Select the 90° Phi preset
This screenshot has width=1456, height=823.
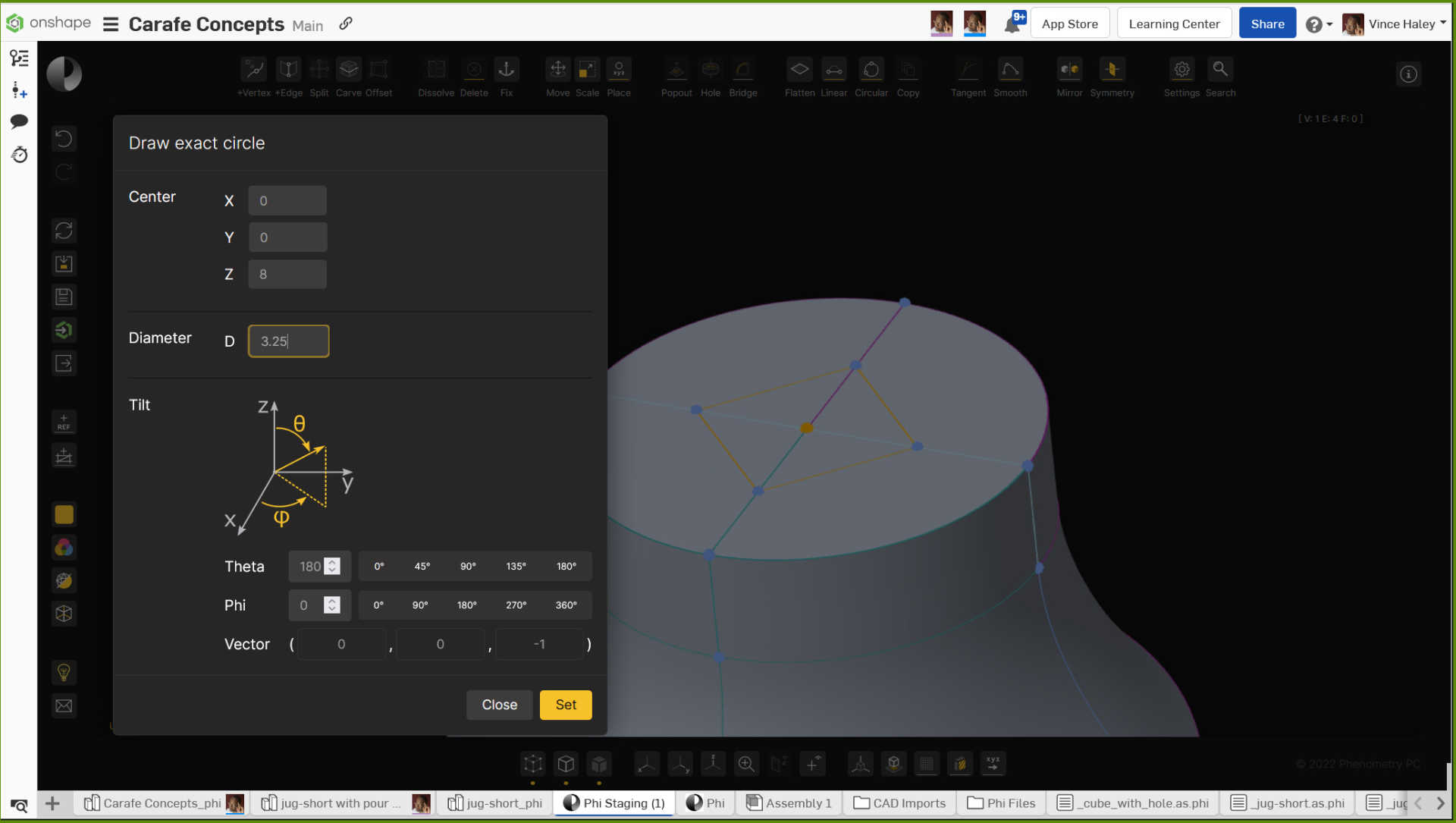click(x=420, y=605)
